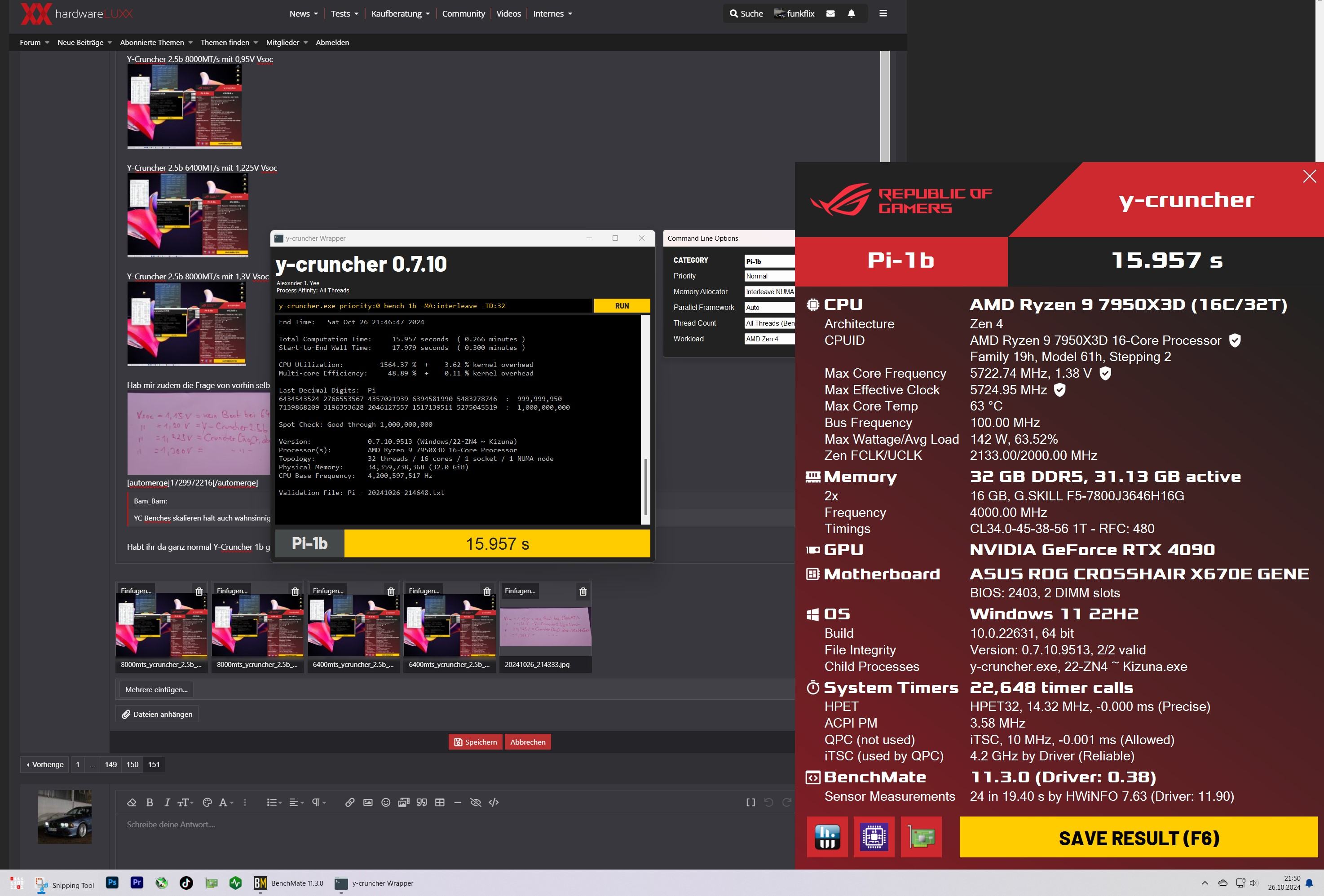Click the Speichern button

(x=475, y=742)
